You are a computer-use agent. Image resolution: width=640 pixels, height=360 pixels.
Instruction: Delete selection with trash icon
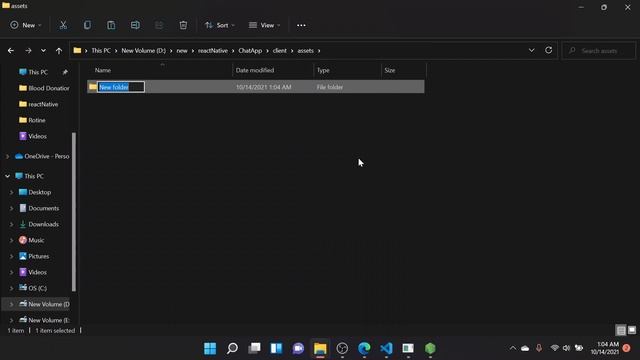(x=183, y=25)
